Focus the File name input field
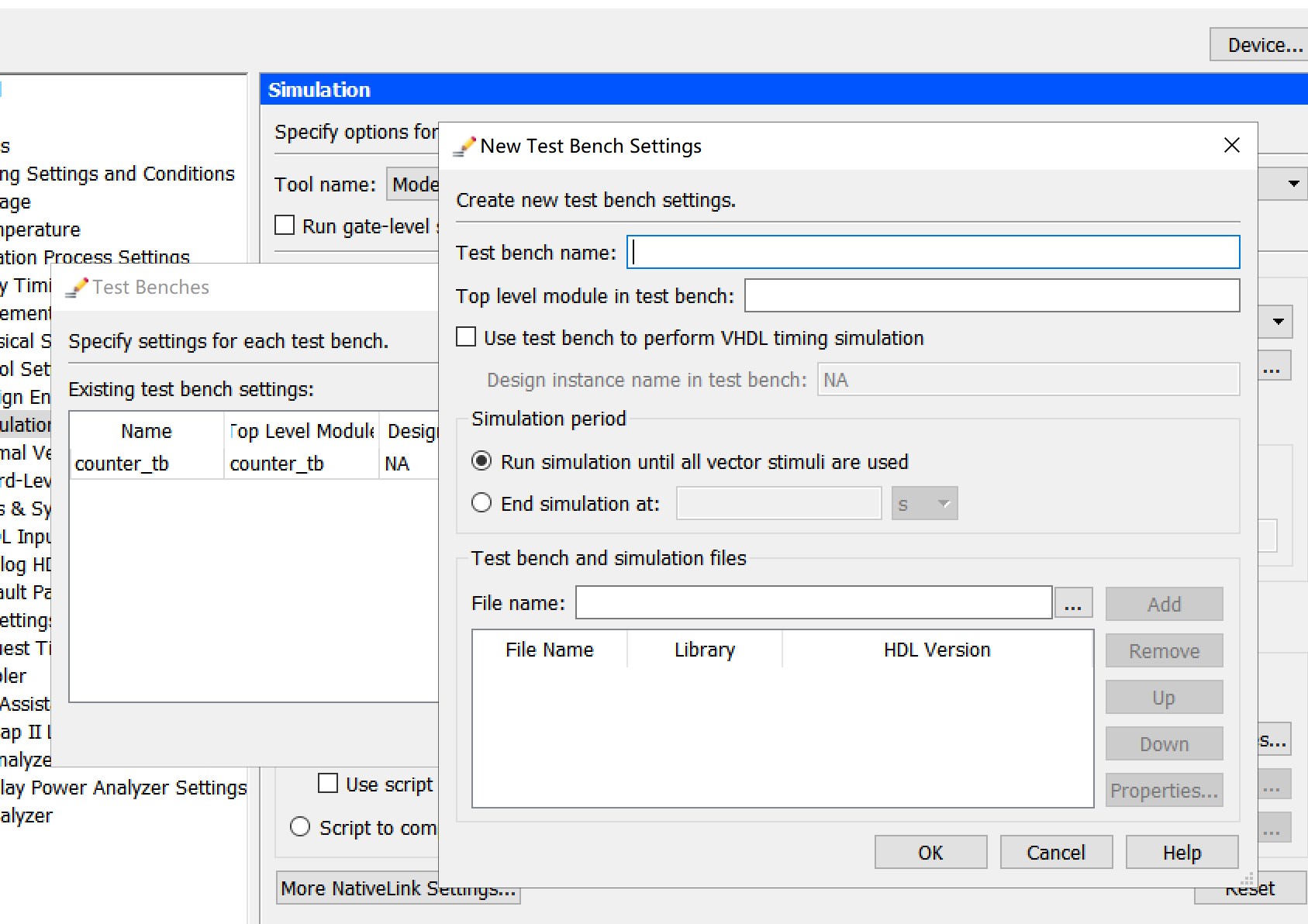The height and width of the screenshot is (924, 1308). pos(813,602)
